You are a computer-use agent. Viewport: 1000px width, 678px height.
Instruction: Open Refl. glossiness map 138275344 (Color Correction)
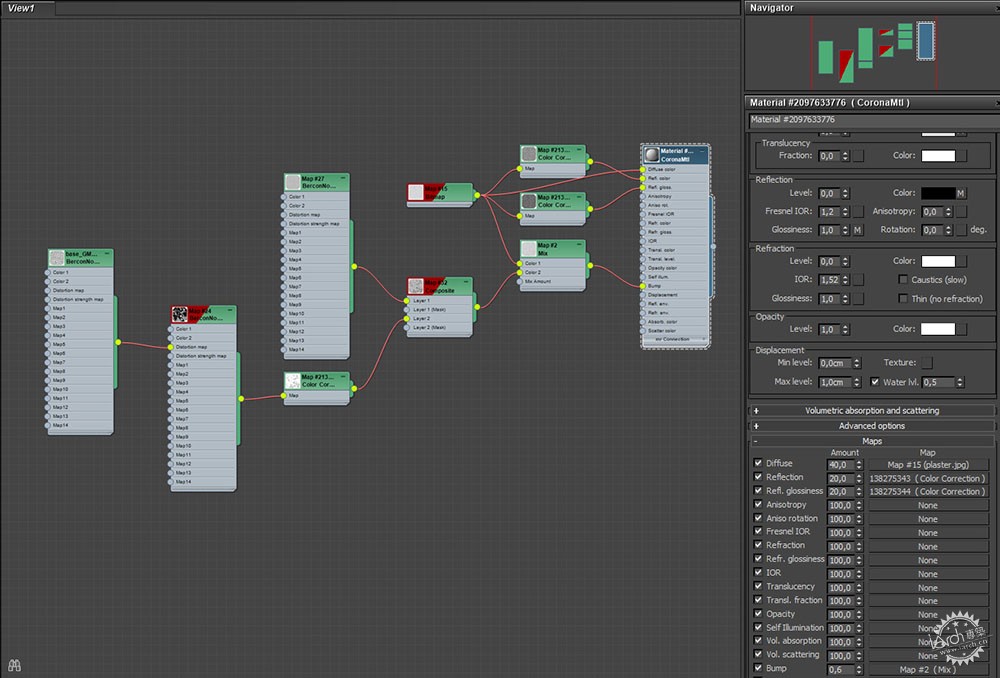point(928,492)
